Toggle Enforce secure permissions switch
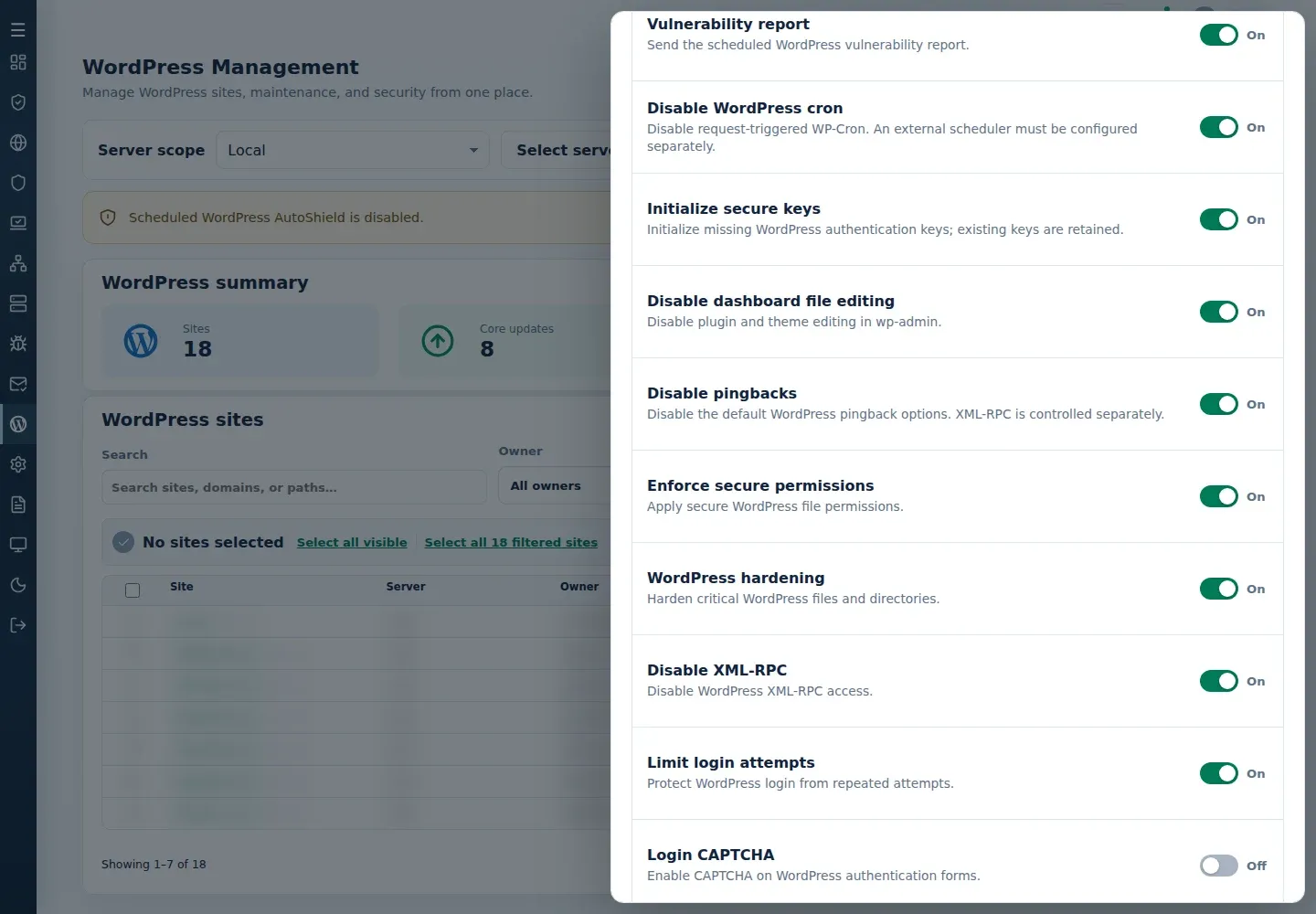The height and width of the screenshot is (914, 1316). [x=1219, y=496]
